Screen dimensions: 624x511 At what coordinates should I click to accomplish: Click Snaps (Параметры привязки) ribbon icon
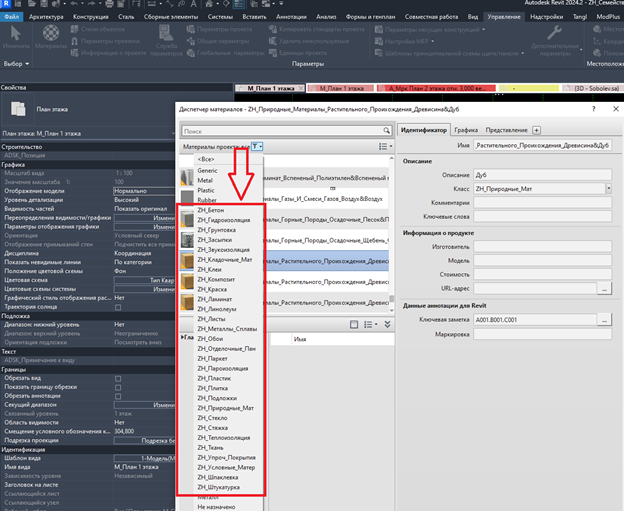pyautogui.click(x=74, y=41)
